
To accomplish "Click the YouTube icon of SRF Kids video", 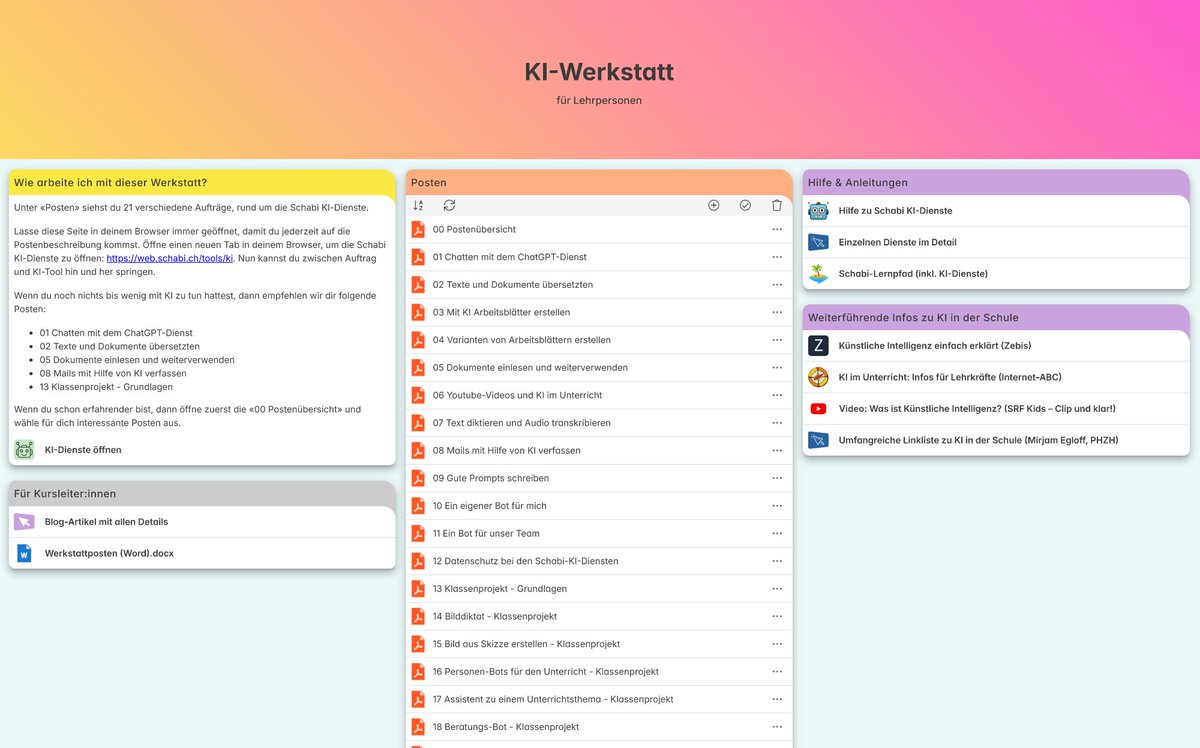I will (x=818, y=408).
